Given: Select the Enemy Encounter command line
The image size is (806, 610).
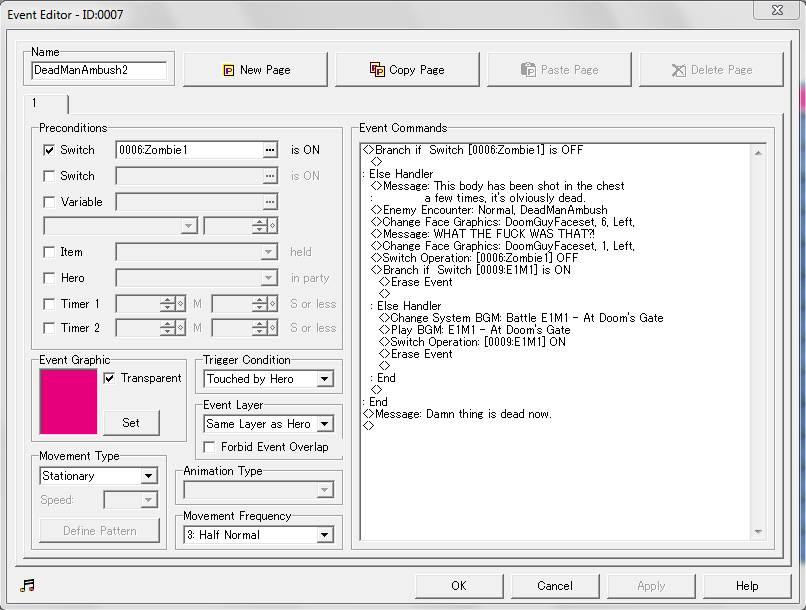Looking at the screenshot, I should click(495, 210).
